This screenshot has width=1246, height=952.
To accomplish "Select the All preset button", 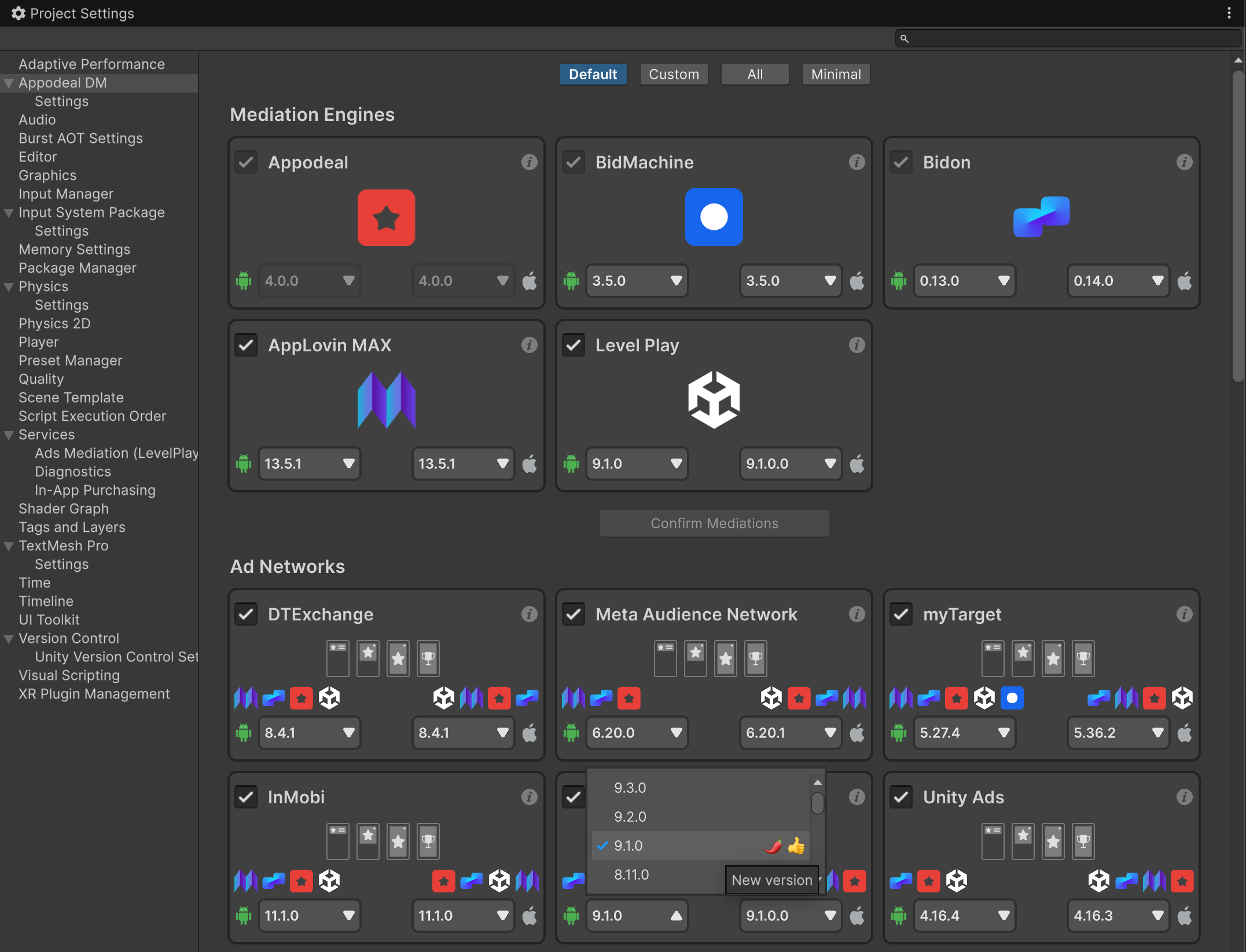I will (755, 74).
